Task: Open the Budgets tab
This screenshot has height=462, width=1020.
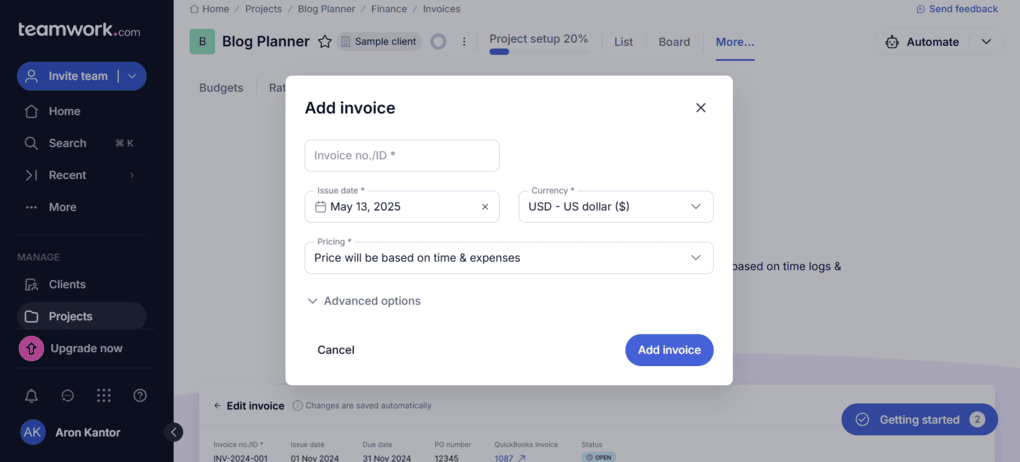Action: 221,88
